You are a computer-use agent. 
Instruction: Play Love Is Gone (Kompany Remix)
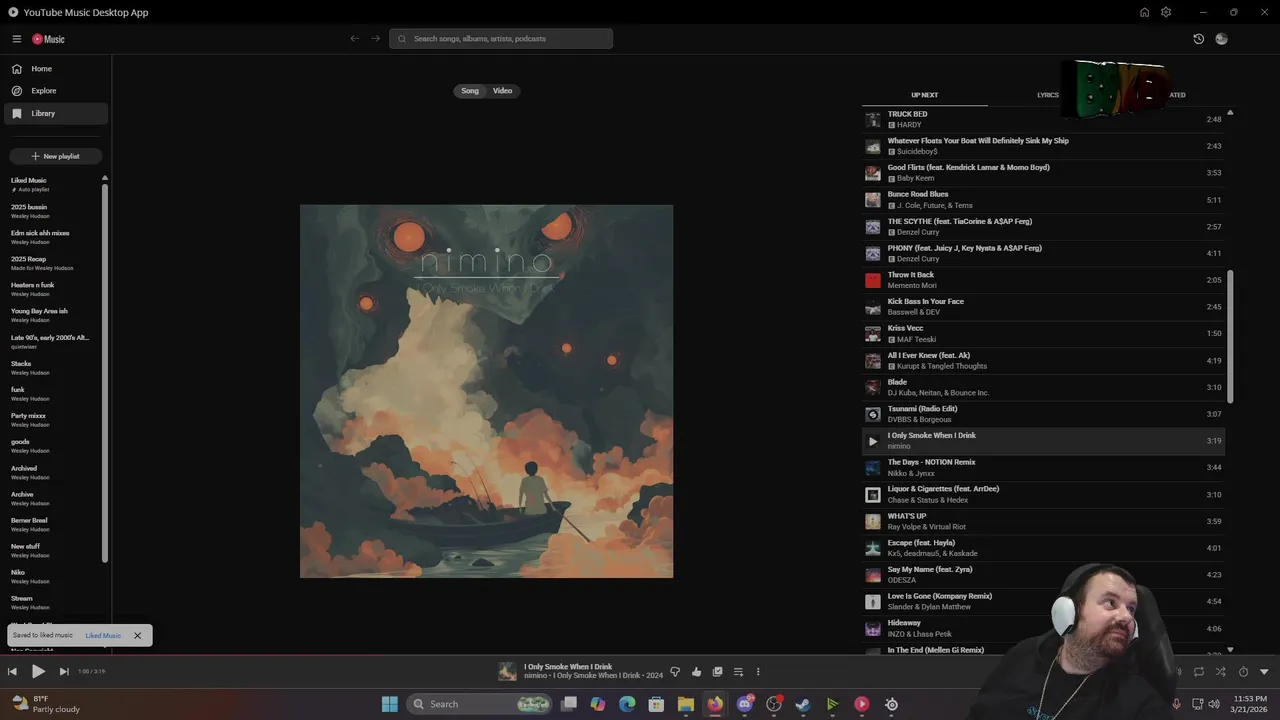1043,602
